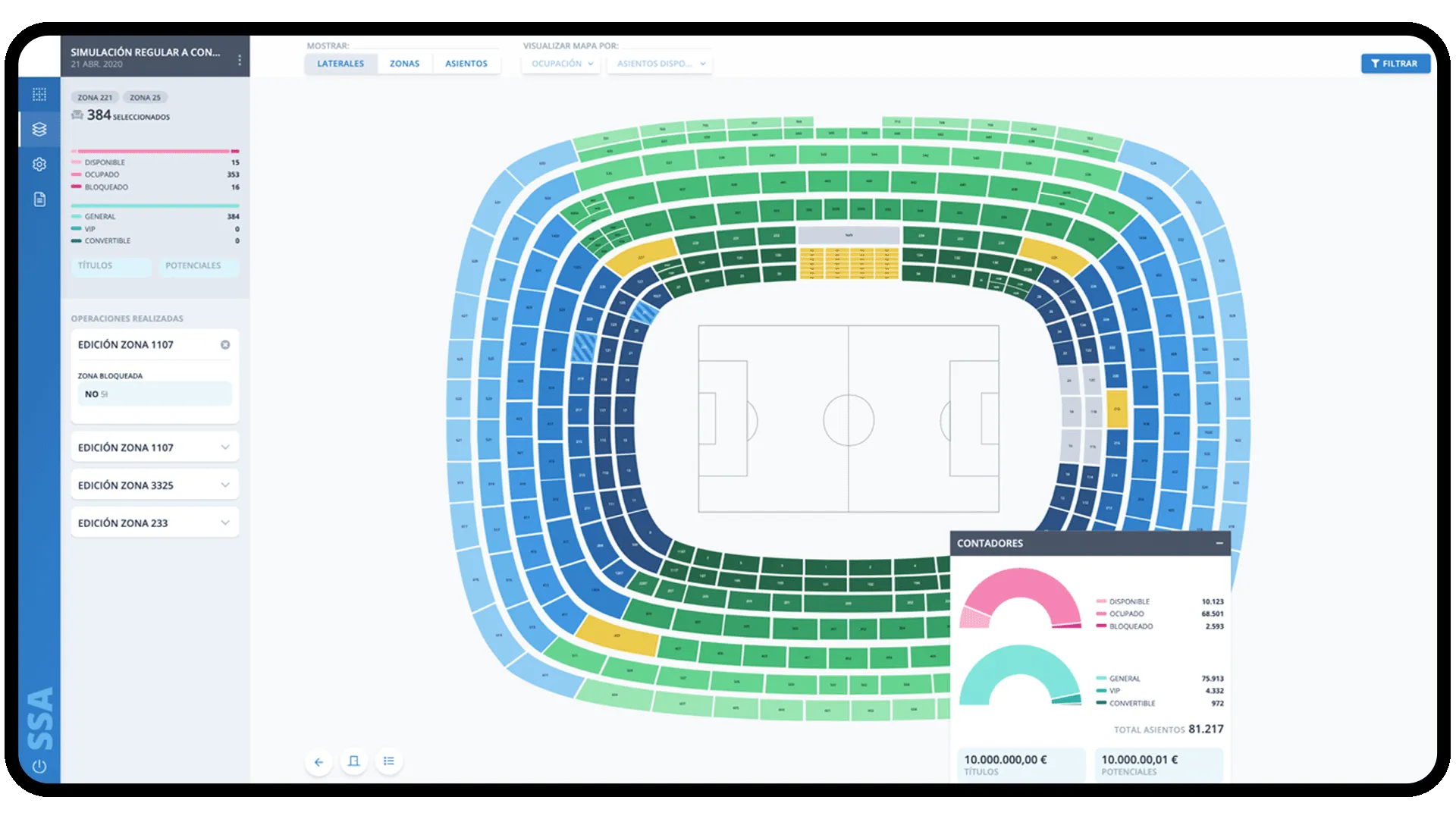1456x819 pixels.
Task: Switch to the Zonas tab
Action: click(404, 64)
